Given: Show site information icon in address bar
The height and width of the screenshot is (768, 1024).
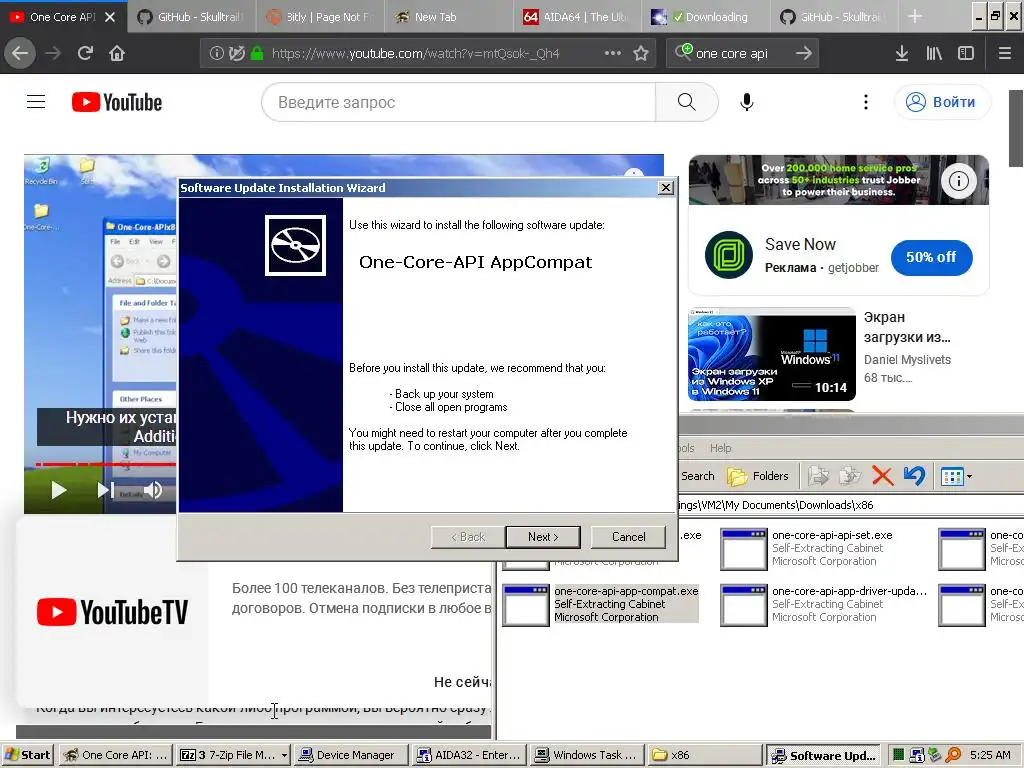Looking at the screenshot, I should [x=216, y=54].
